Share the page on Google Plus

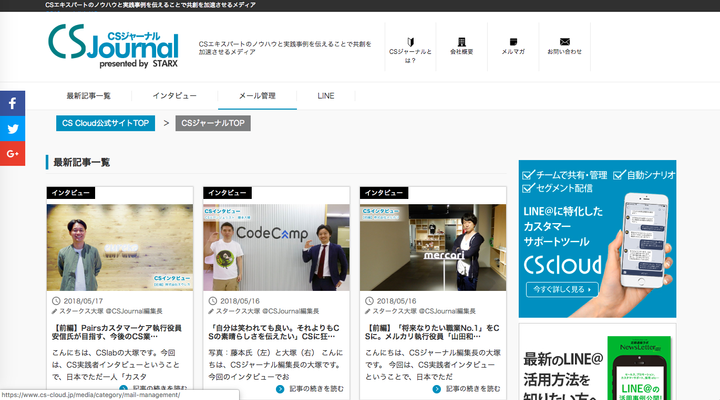[12, 154]
